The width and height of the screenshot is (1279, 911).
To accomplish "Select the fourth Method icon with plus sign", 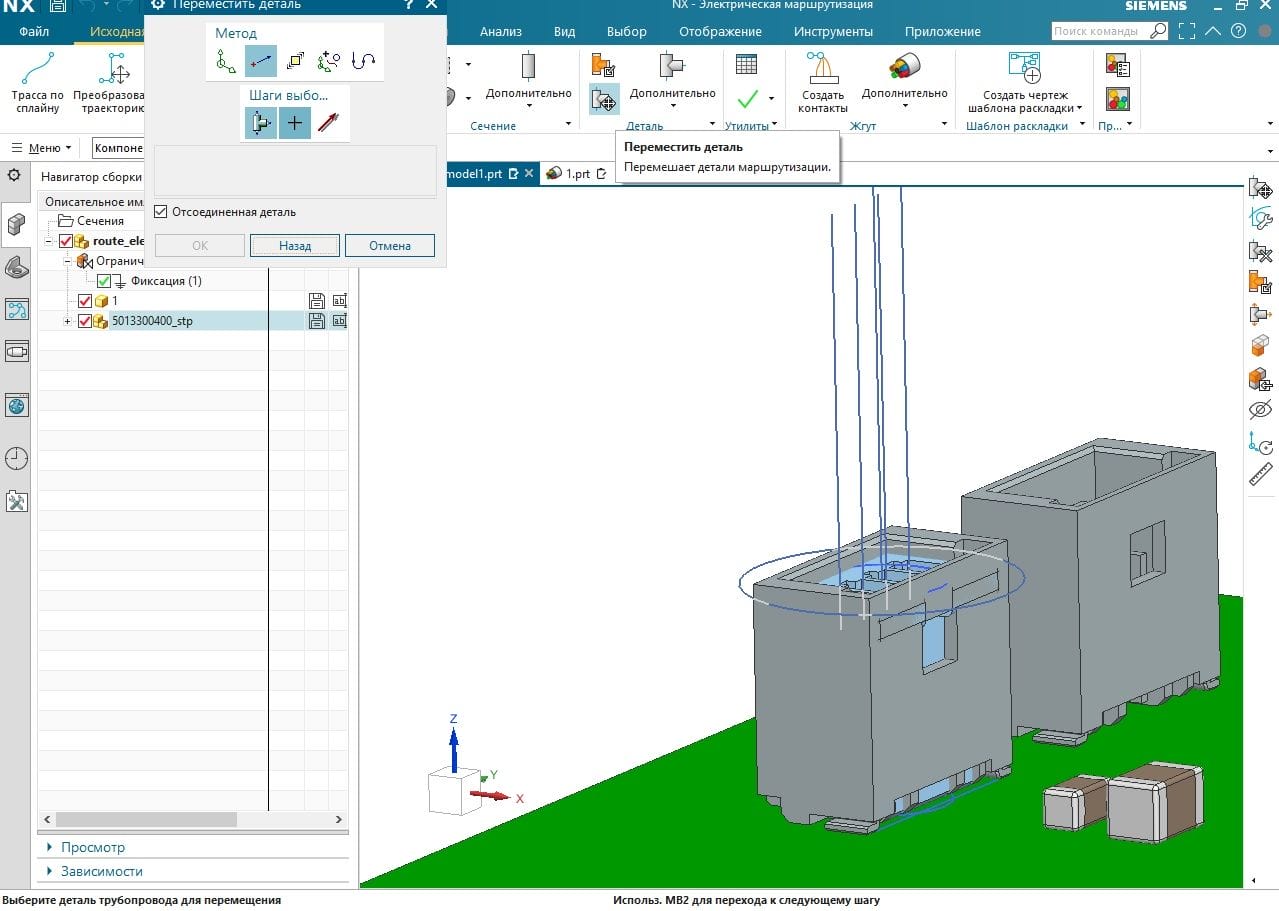I will pyautogui.click(x=329, y=62).
